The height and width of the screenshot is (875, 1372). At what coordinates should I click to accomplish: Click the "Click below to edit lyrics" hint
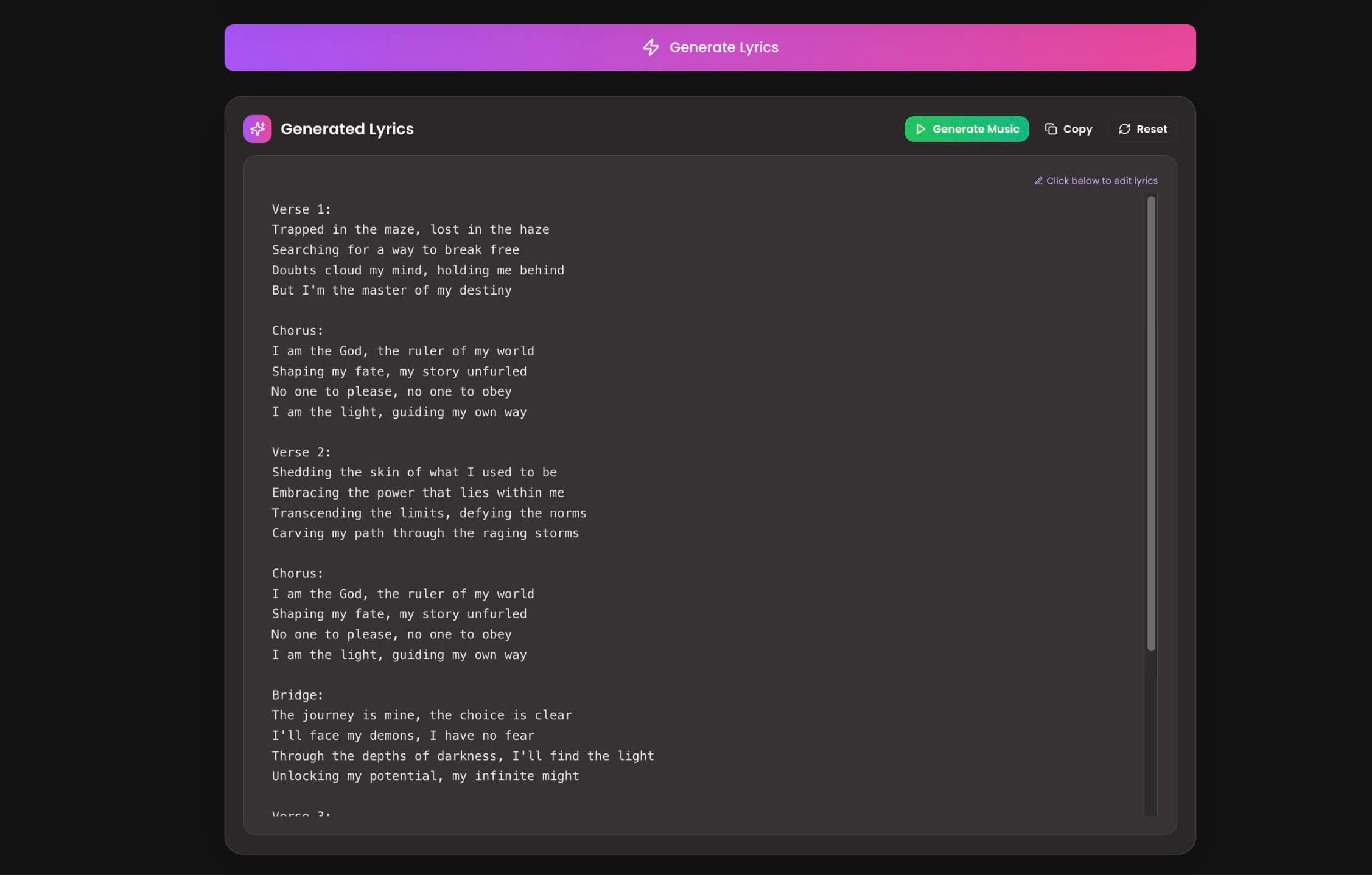coord(1101,181)
